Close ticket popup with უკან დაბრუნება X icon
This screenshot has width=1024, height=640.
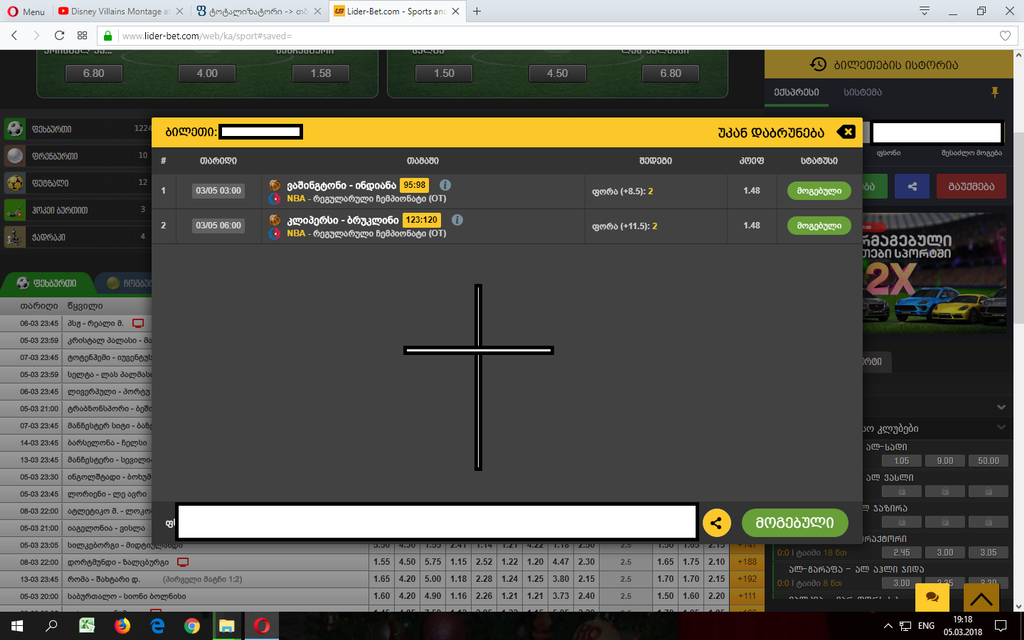coord(846,132)
